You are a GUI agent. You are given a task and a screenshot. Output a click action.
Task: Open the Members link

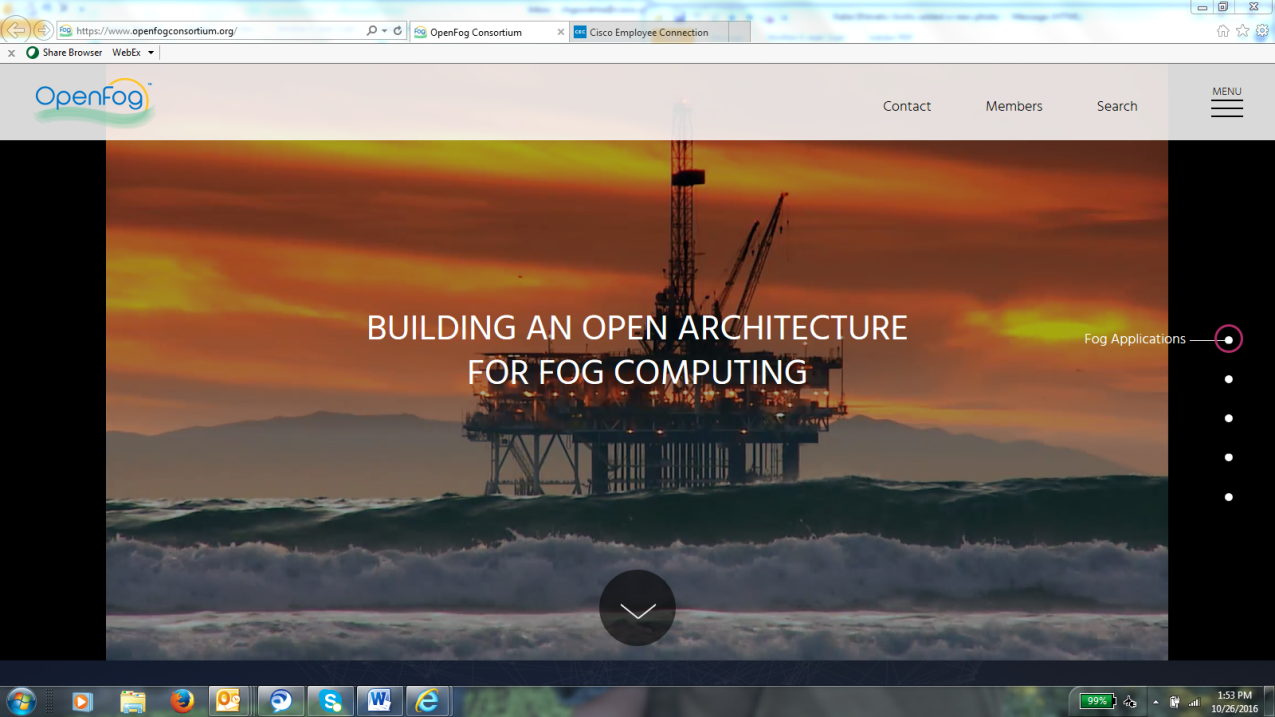pyautogui.click(x=1013, y=106)
